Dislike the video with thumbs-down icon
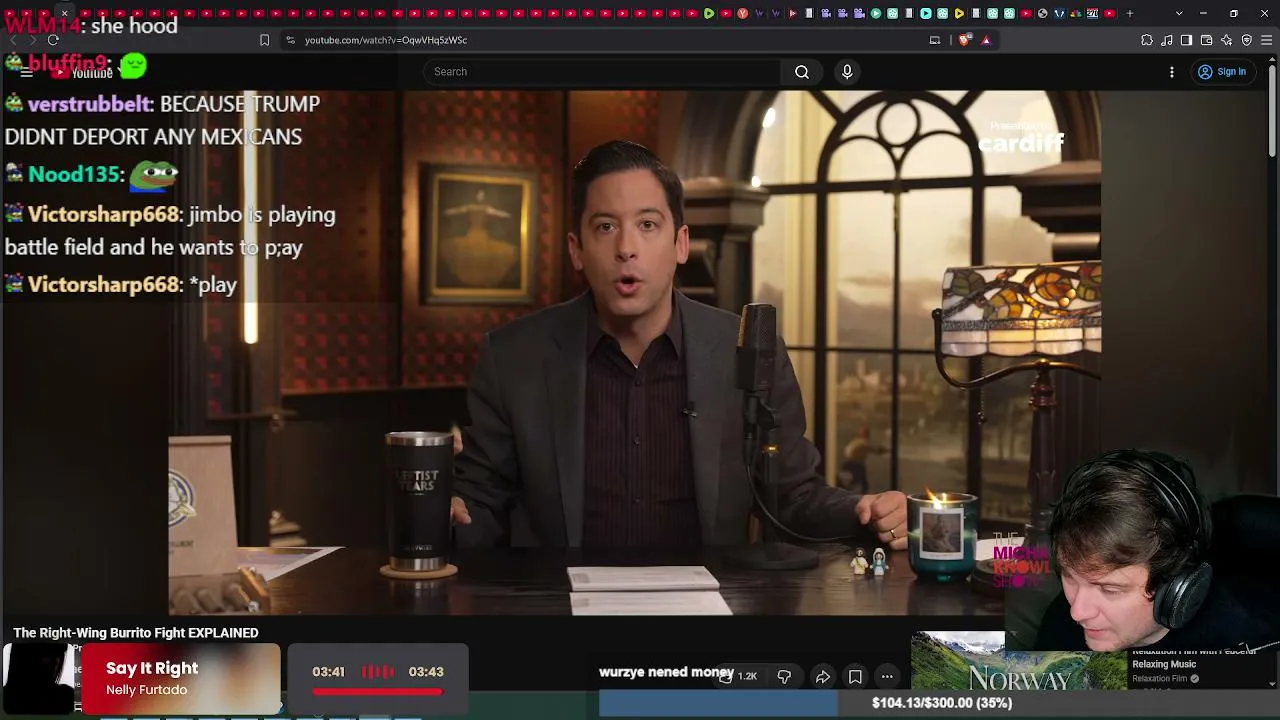The image size is (1280, 720). (784, 677)
